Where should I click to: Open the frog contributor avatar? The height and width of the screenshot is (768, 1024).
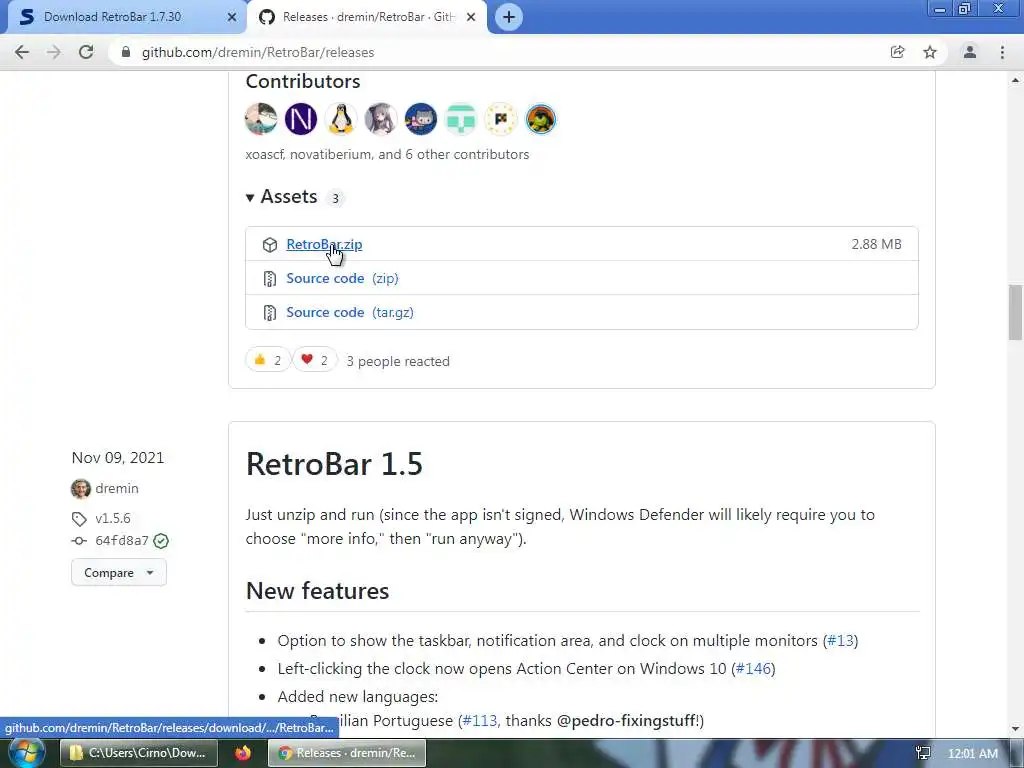pyautogui.click(x=541, y=120)
